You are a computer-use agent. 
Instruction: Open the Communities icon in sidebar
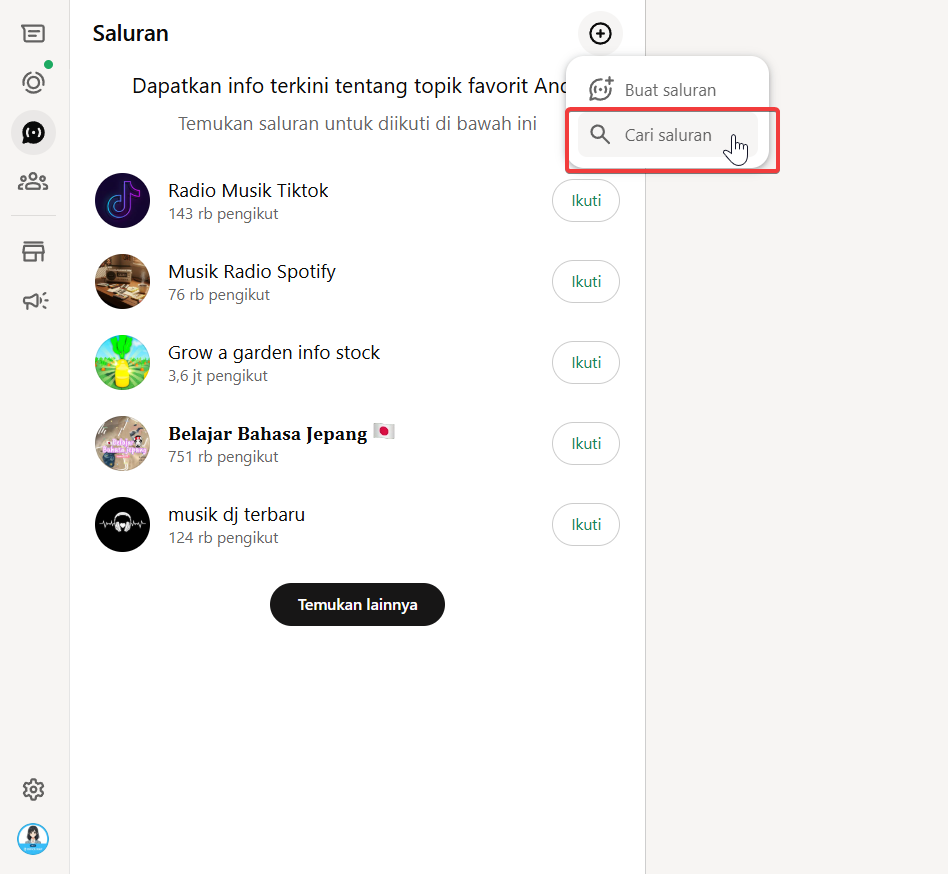tap(33, 181)
